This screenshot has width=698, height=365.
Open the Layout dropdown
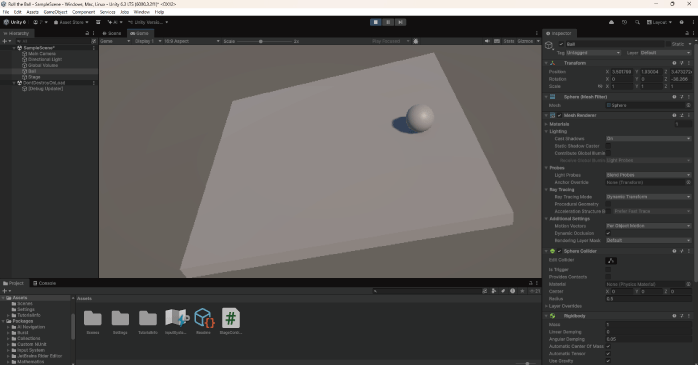point(659,22)
